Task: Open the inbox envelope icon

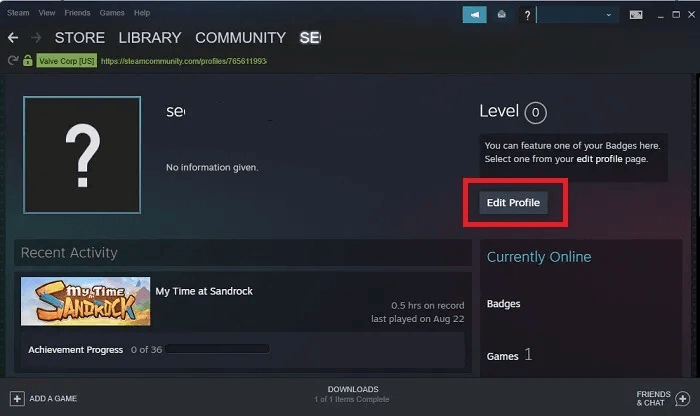Action: tap(502, 15)
